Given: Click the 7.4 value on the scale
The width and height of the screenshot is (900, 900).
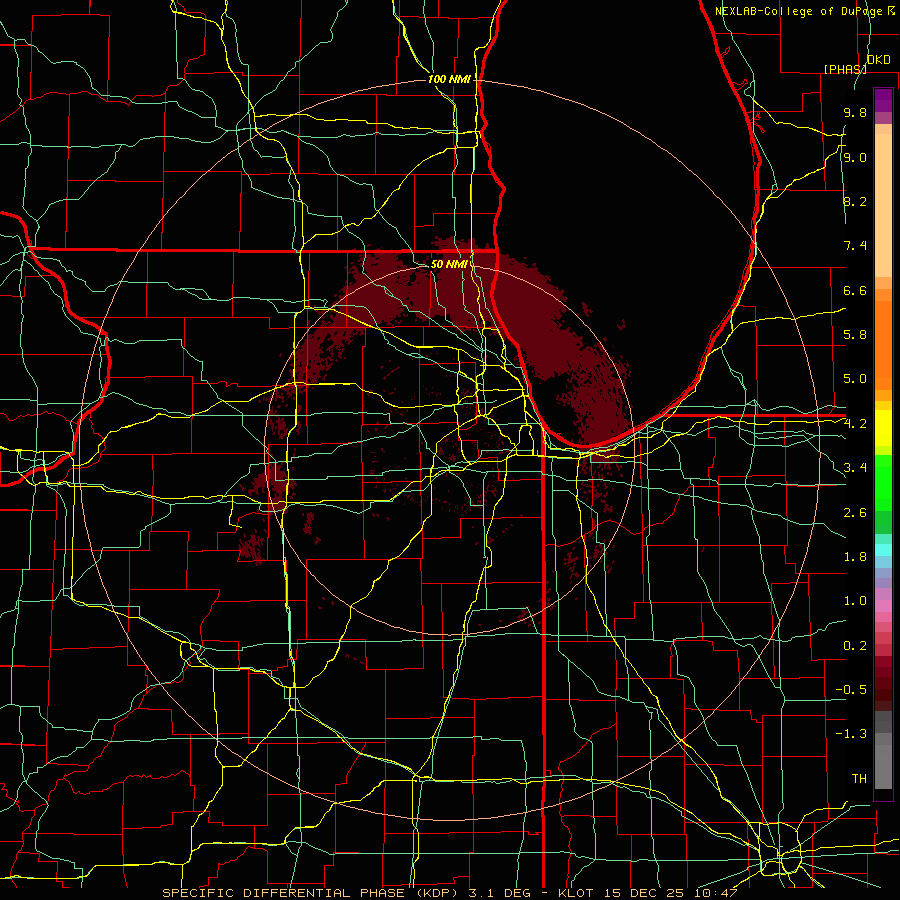Looking at the screenshot, I should [855, 246].
